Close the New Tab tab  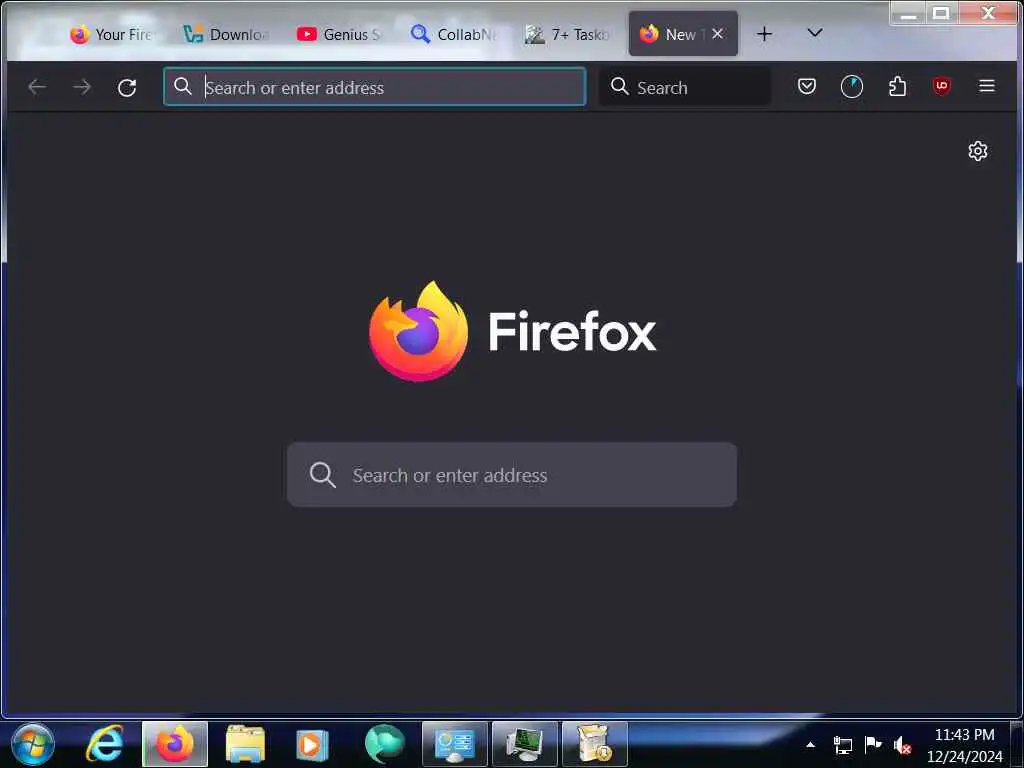click(x=718, y=34)
